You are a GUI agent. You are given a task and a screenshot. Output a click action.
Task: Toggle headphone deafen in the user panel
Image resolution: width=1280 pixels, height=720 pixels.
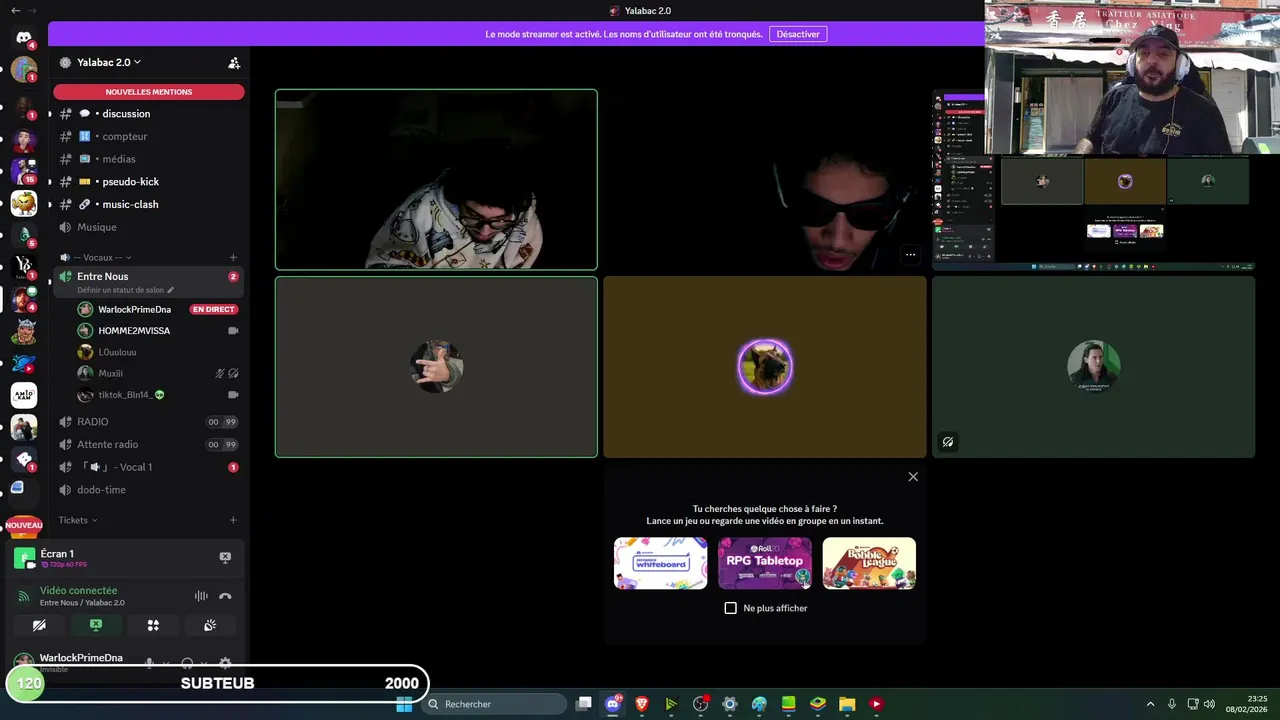tap(187, 663)
